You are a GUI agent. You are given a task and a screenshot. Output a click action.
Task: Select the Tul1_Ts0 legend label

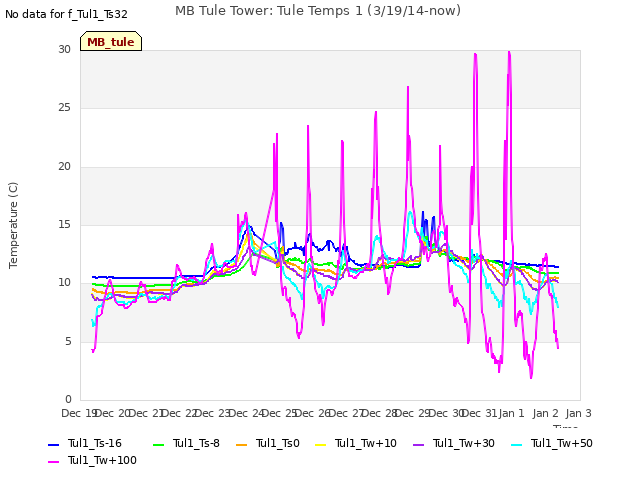click(x=278, y=443)
